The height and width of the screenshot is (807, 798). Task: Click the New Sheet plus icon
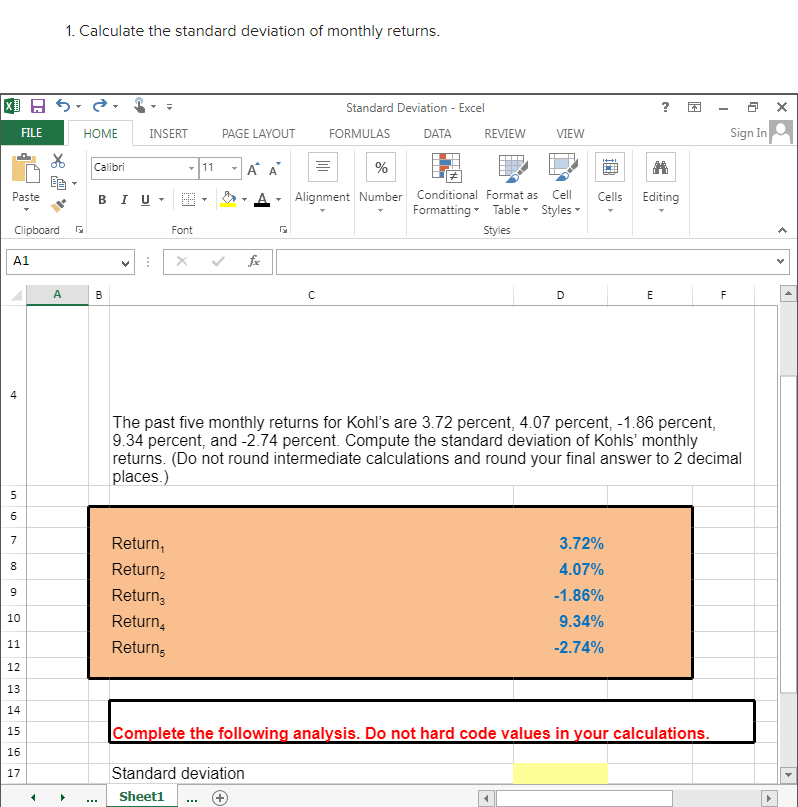[x=220, y=798]
